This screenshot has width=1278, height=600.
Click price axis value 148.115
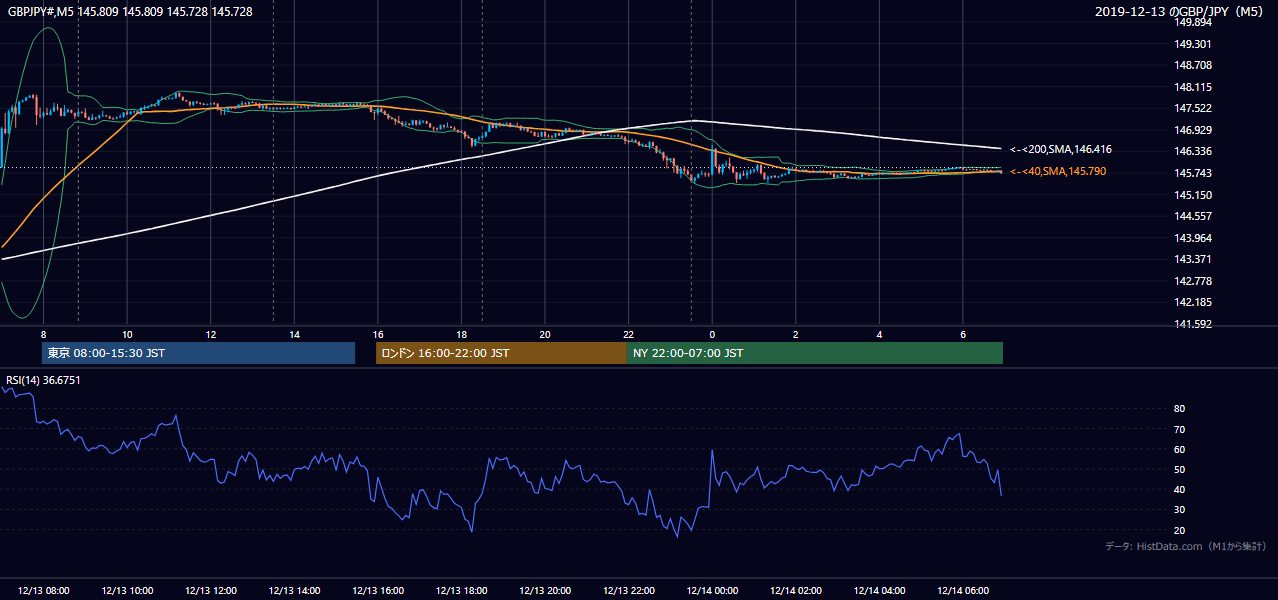(1194, 87)
